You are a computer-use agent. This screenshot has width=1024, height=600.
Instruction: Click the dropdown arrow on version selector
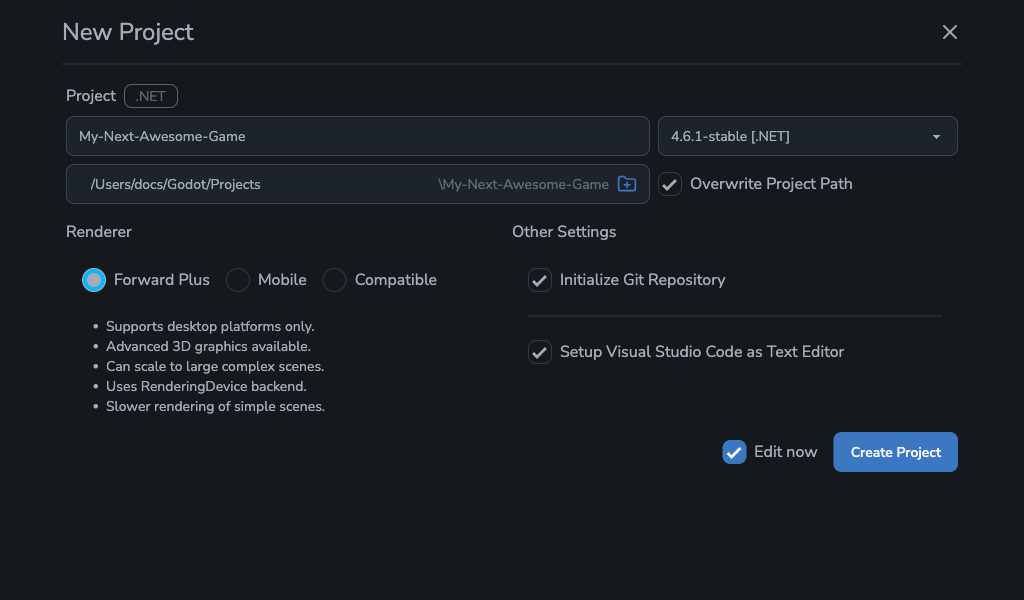pyautogui.click(x=936, y=136)
